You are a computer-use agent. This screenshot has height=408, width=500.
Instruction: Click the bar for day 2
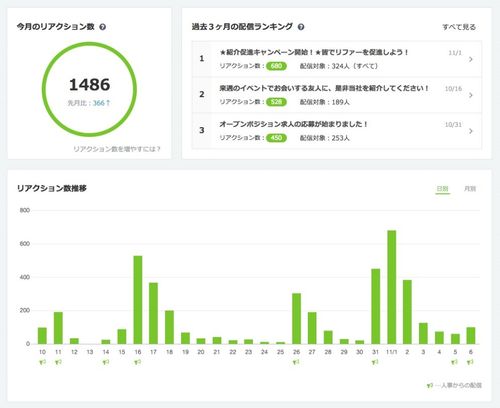(x=407, y=312)
